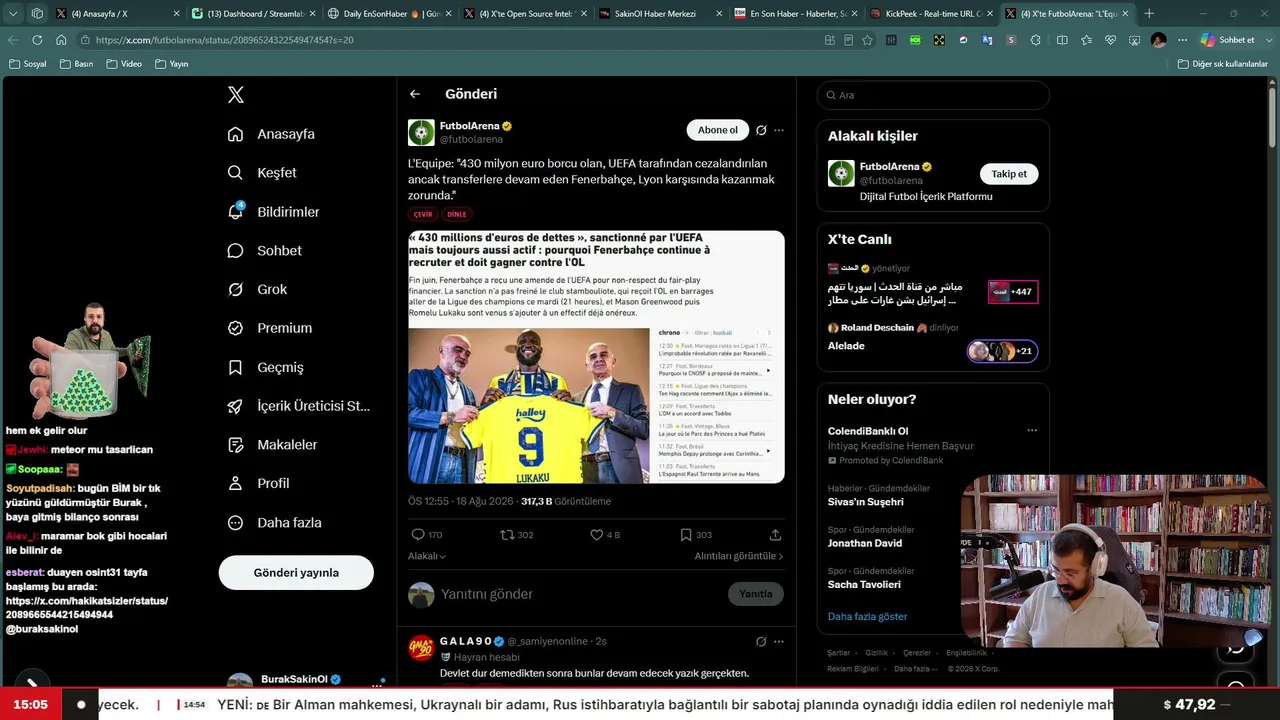This screenshot has height=720, width=1280.
Task: Click the Abone ol button
Action: coord(717,130)
